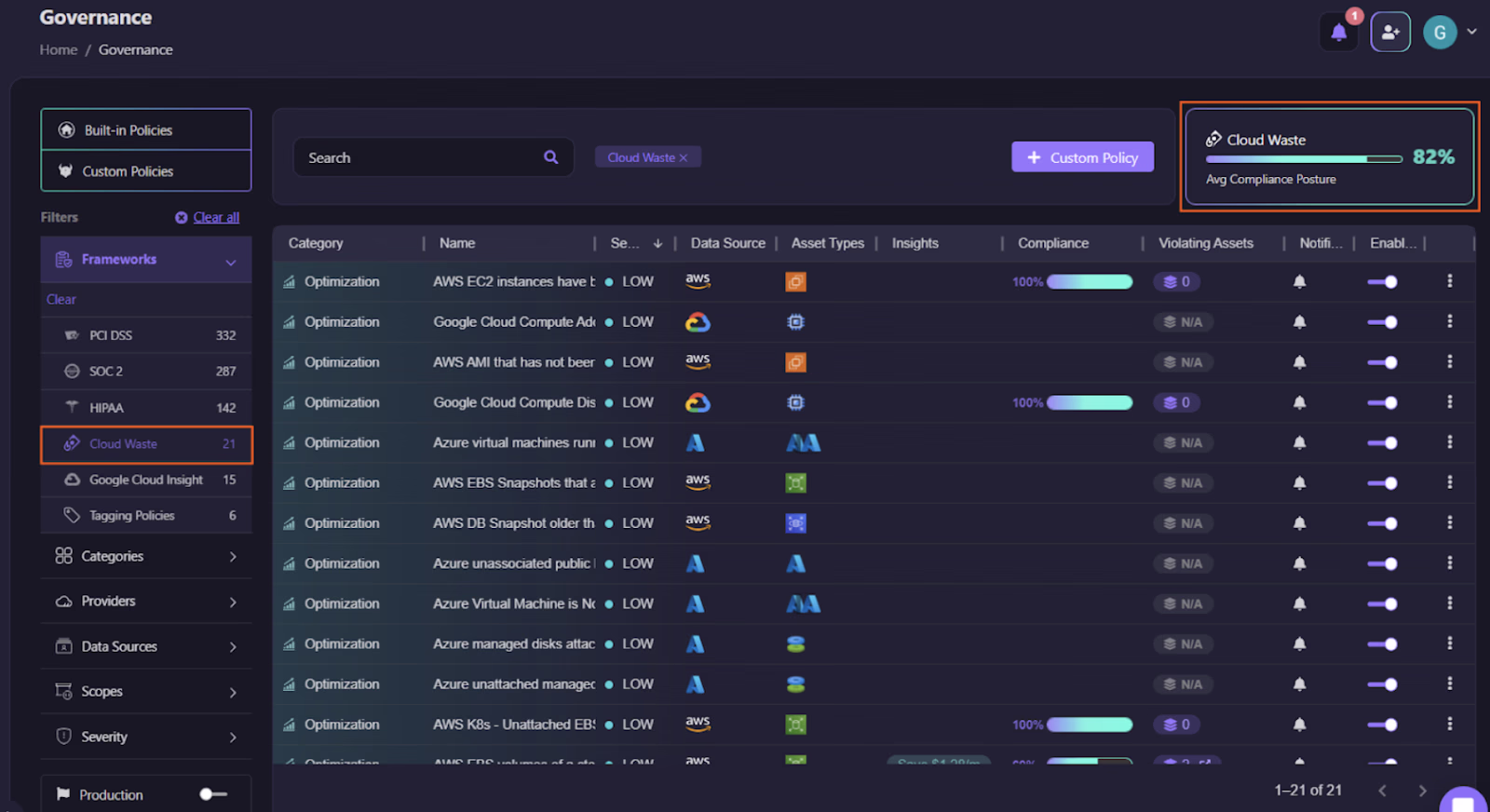
Task: Open the notifications bell in header
Action: (1339, 33)
